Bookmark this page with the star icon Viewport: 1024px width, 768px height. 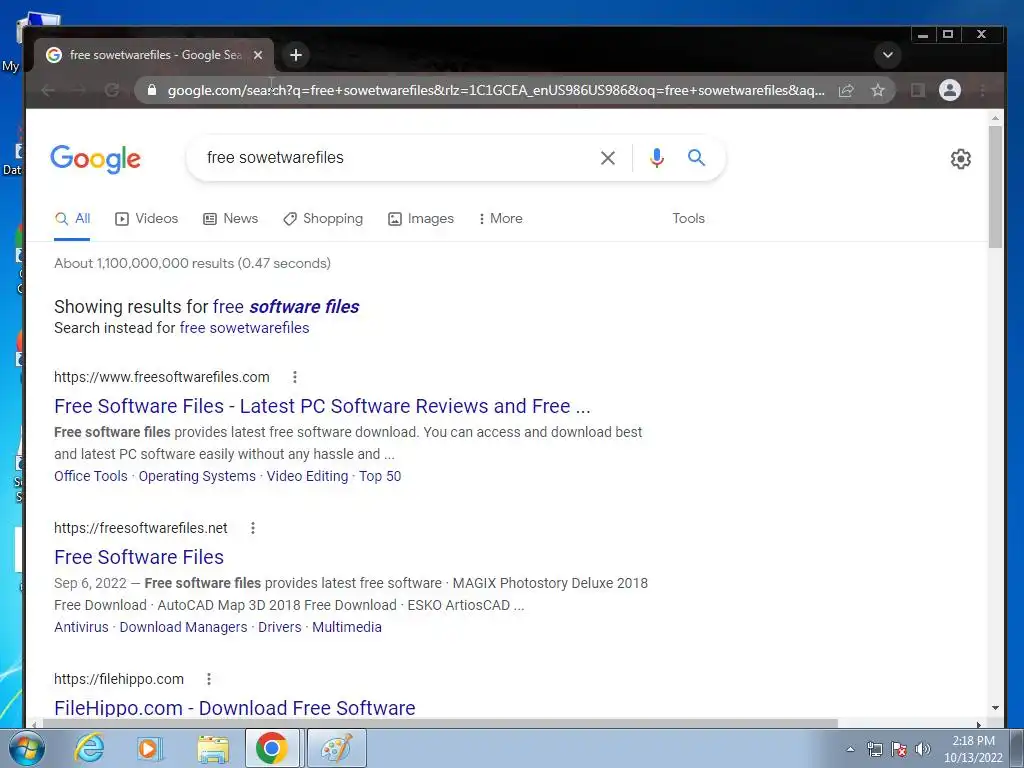pyautogui.click(x=878, y=90)
